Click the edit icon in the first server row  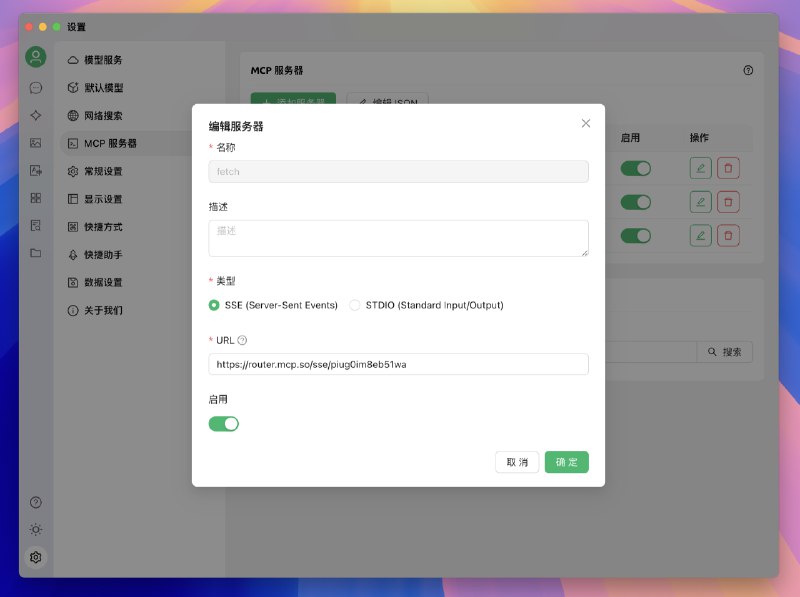click(x=701, y=168)
